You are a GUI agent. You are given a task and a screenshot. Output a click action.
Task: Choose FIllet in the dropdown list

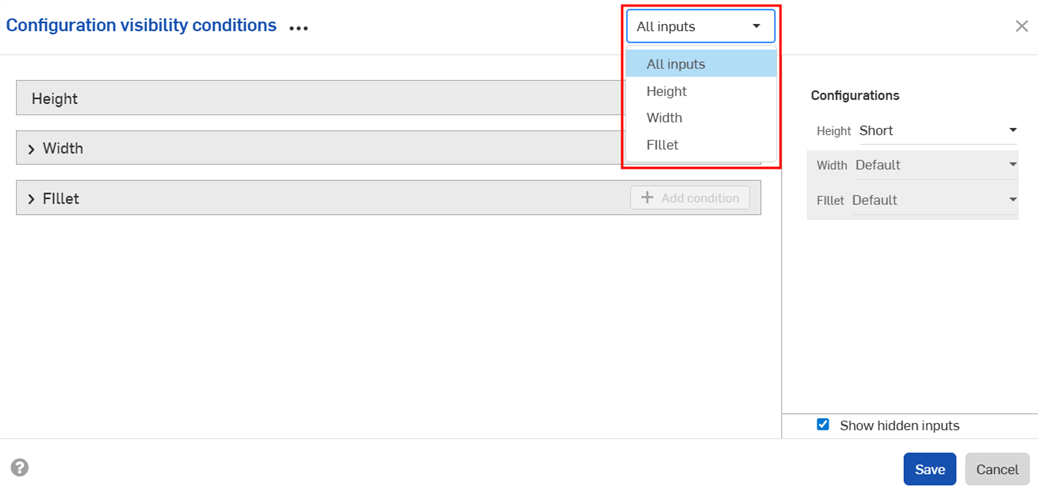coord(701,144)
